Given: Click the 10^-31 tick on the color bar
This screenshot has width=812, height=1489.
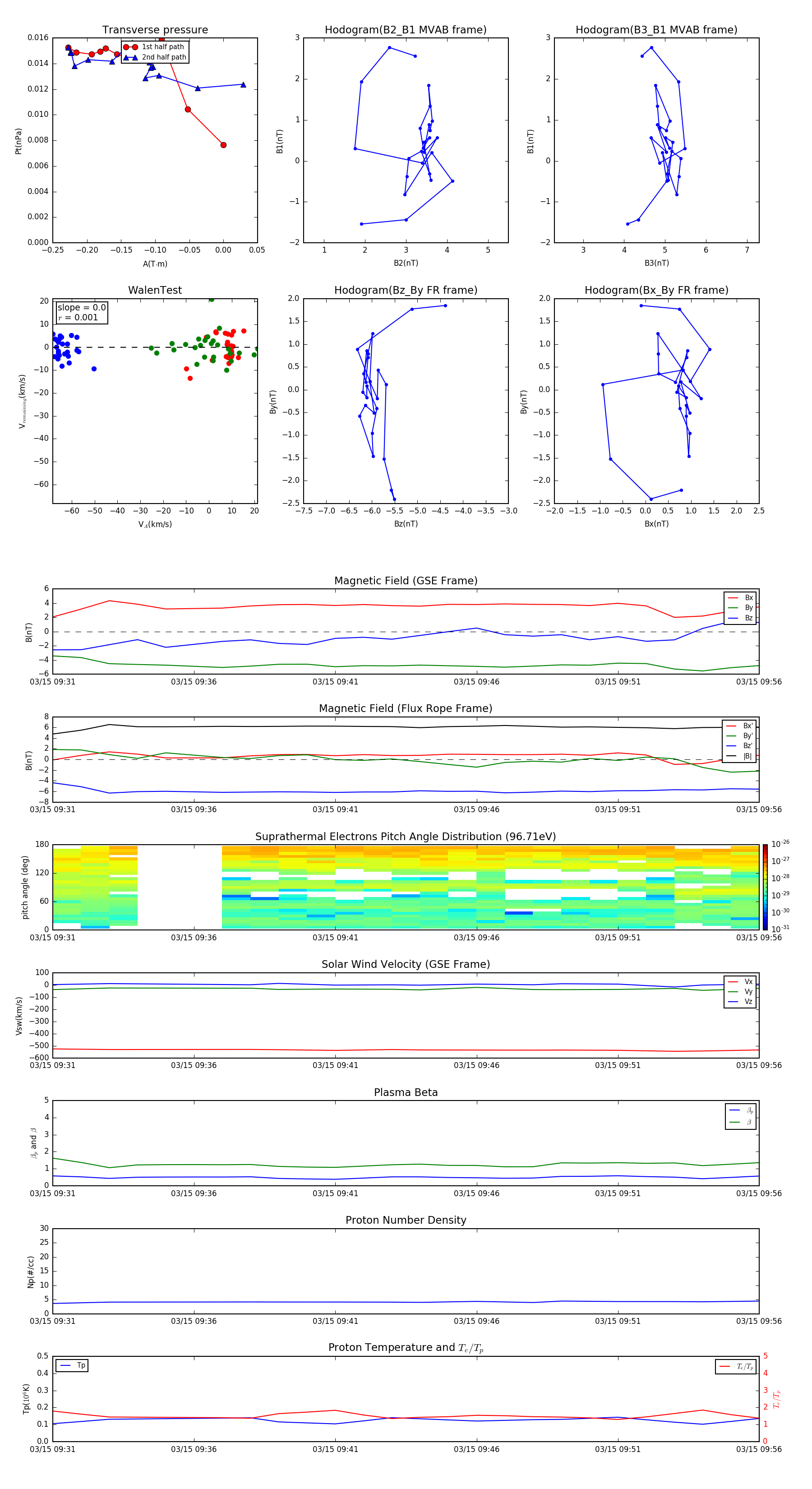Looking at the screenshot, I should 780,929.
